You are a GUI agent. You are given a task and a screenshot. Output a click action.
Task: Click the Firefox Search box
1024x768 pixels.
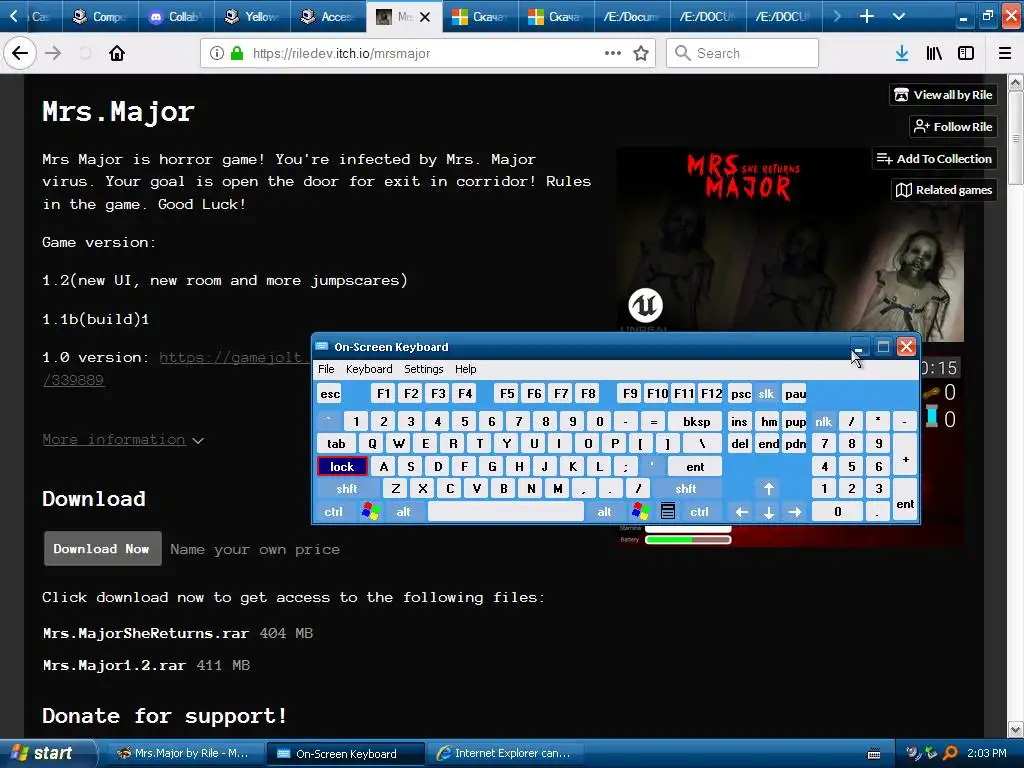click(x=743, y=53)
